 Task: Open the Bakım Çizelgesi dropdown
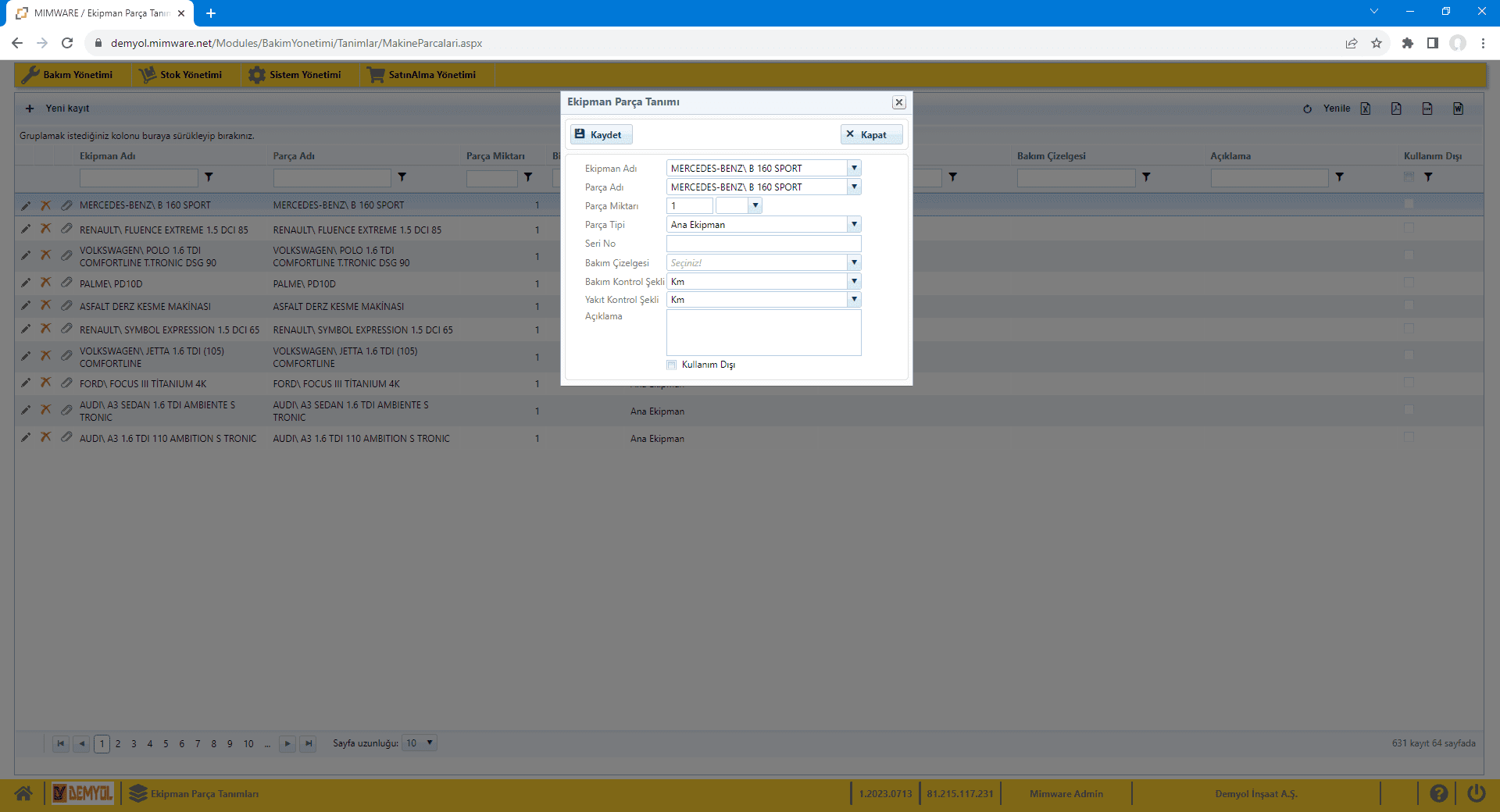[x=854, y=262]
